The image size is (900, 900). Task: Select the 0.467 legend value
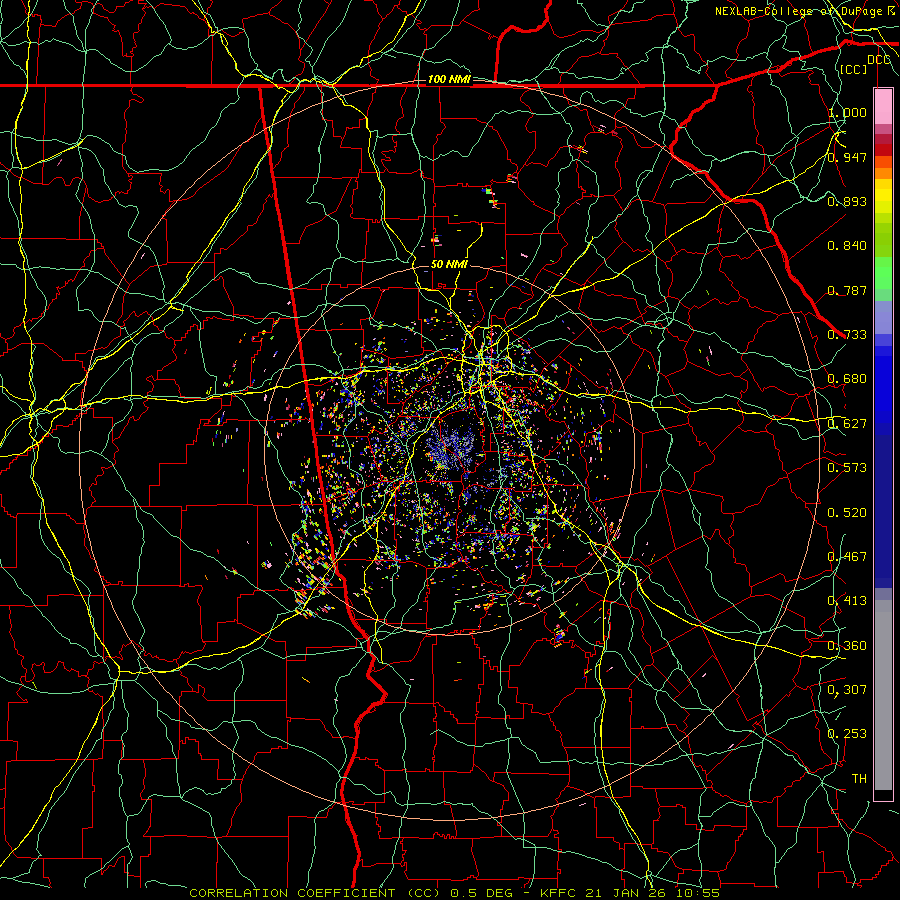click(847, 557)
